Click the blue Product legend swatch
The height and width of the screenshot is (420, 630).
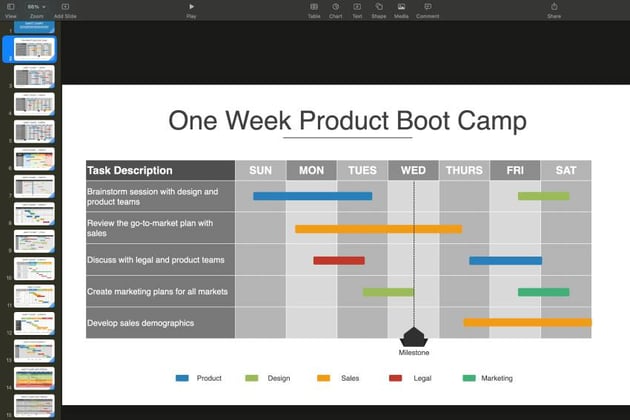[182, 378]
